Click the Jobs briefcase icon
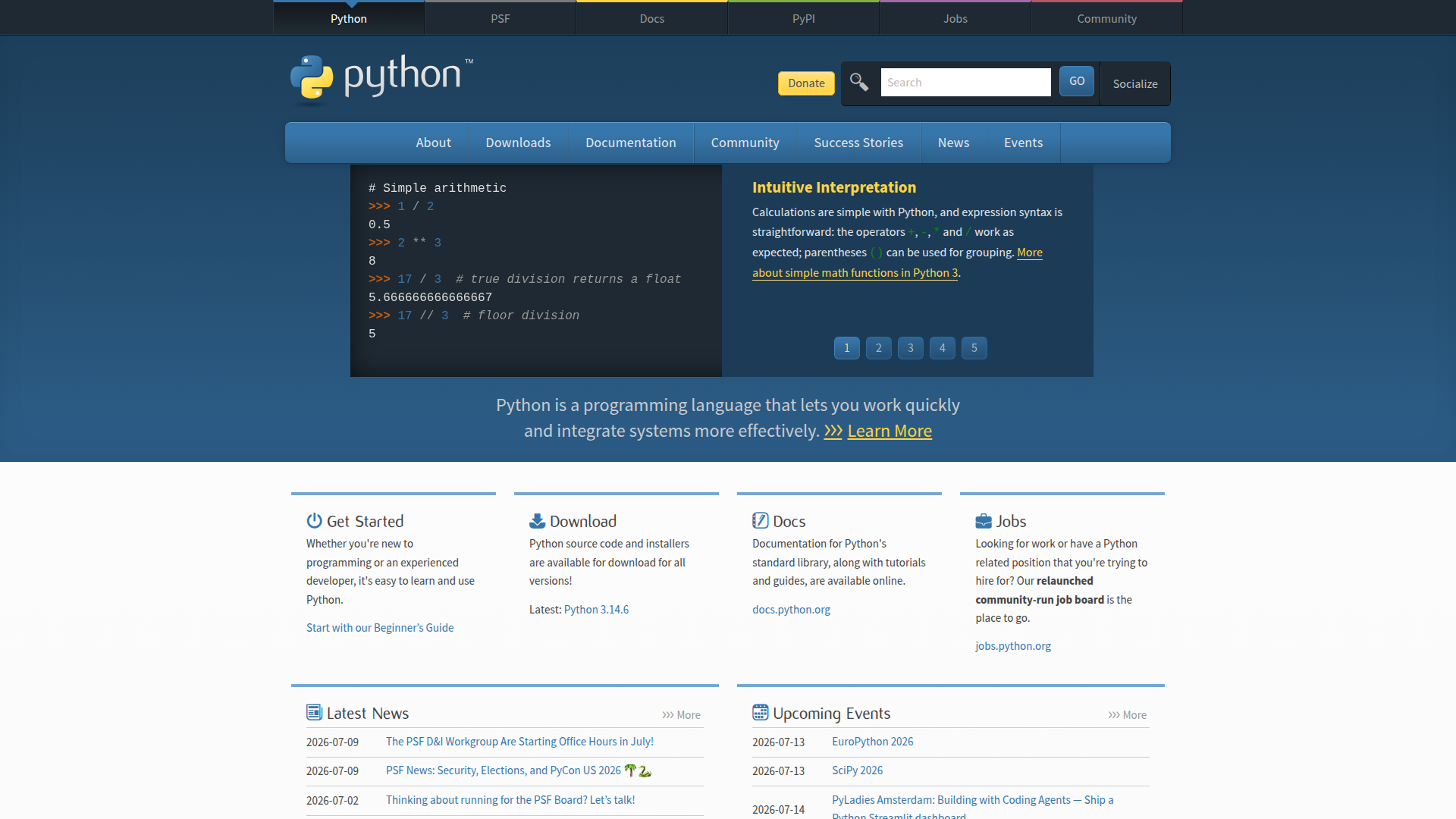This screenshot has width=1456, height=819. click(984, 521)
